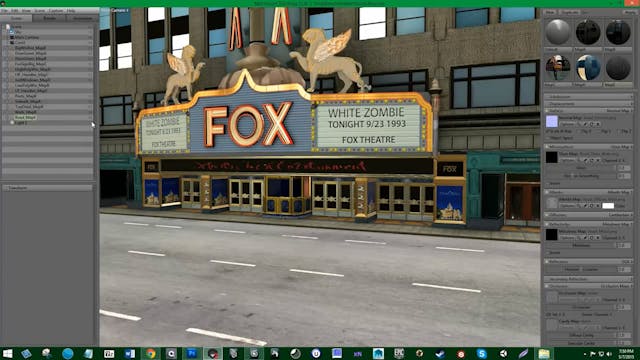Expand the Reflectivity metalness model dropdown
640x360 pixels.
(619, 224)
